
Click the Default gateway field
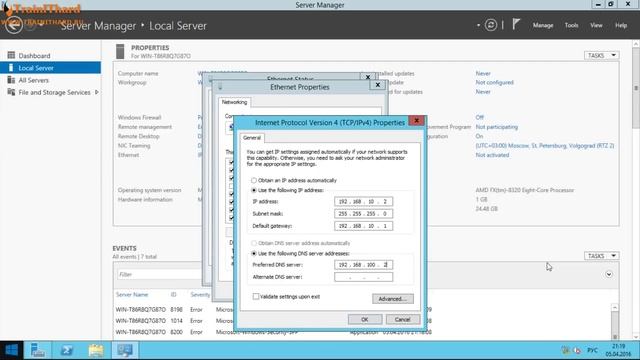[363, 226]
